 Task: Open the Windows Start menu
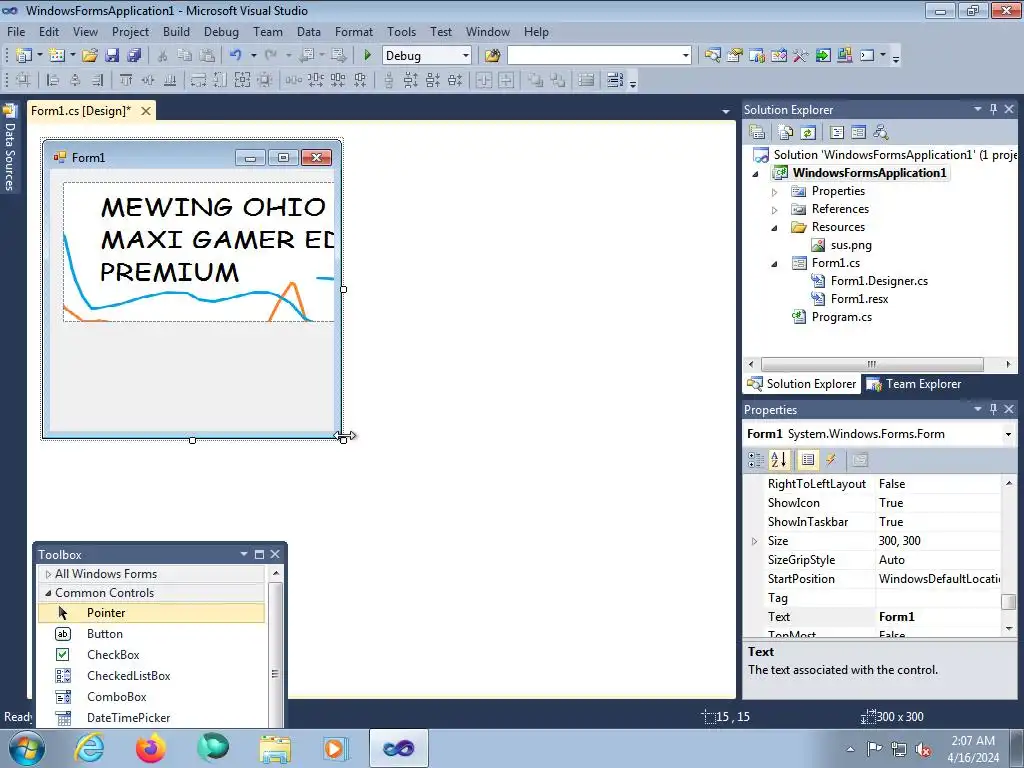[x=27, y=748]
